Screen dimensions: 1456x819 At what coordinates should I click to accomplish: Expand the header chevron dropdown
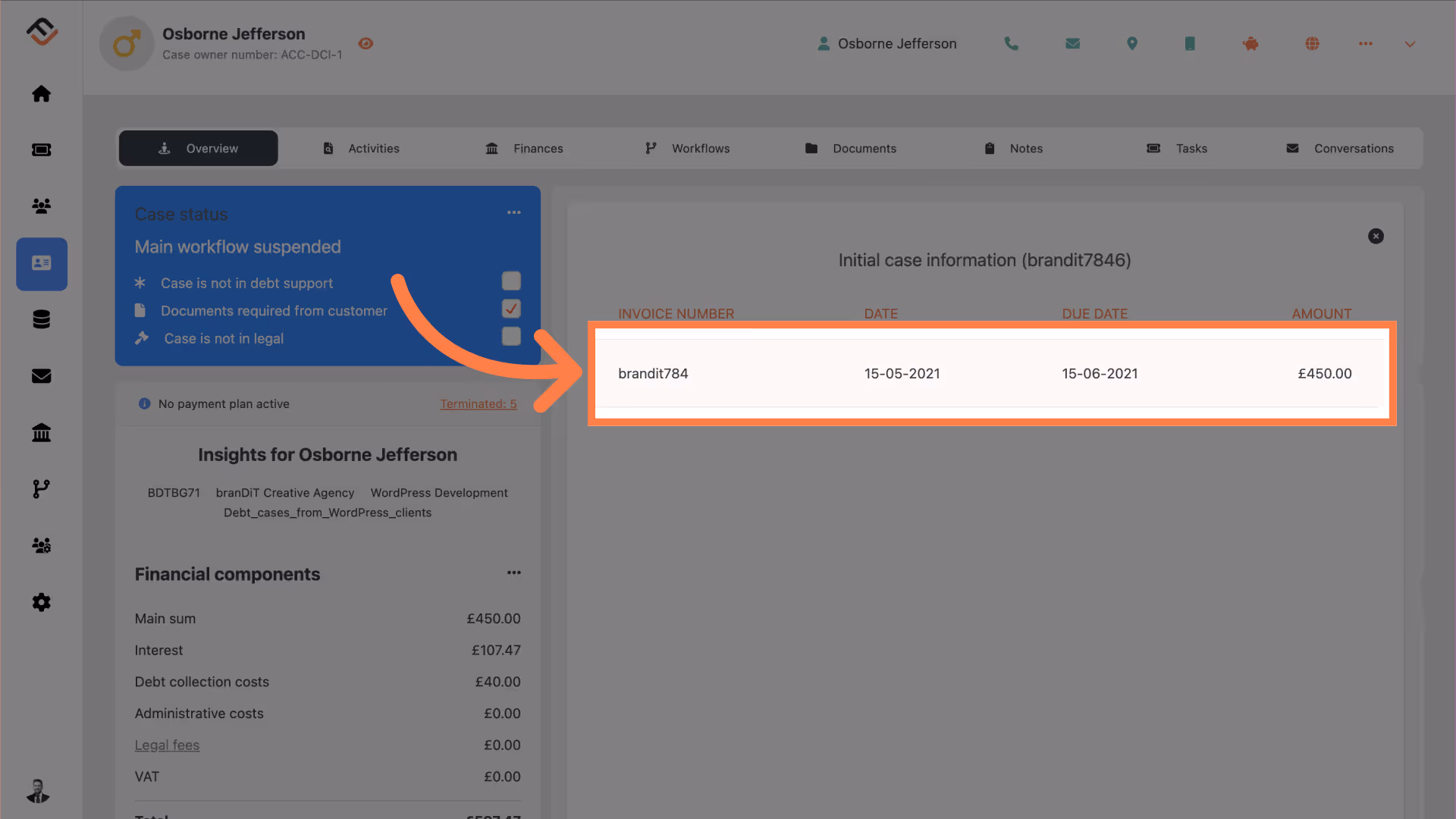(x=1410, y=44)
